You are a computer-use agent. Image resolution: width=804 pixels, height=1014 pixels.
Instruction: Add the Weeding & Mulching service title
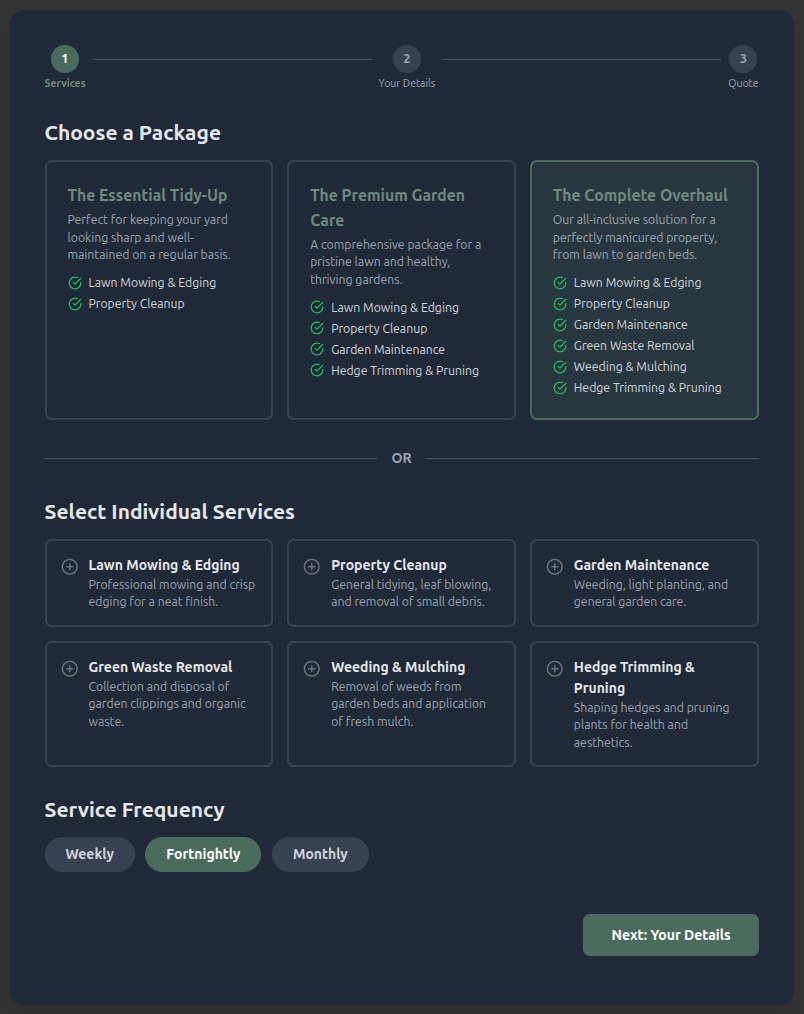click(398, 667)
